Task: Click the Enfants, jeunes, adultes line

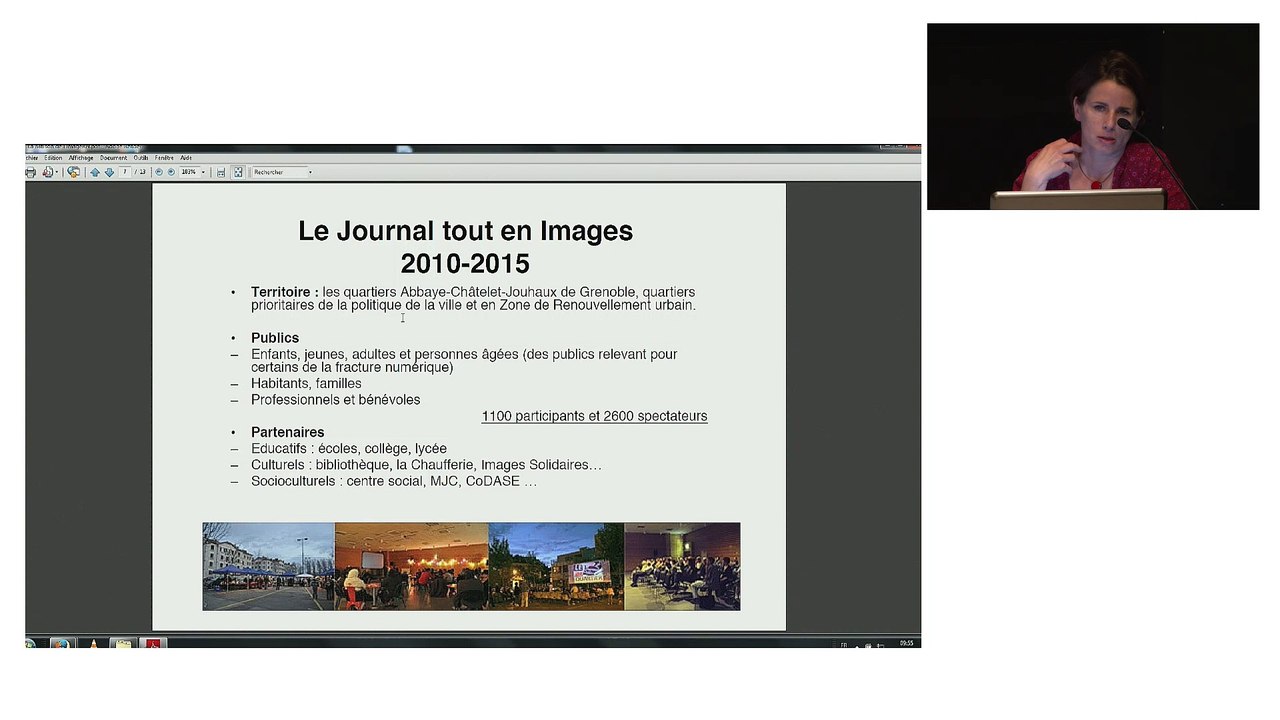Action: click(464, 361)
